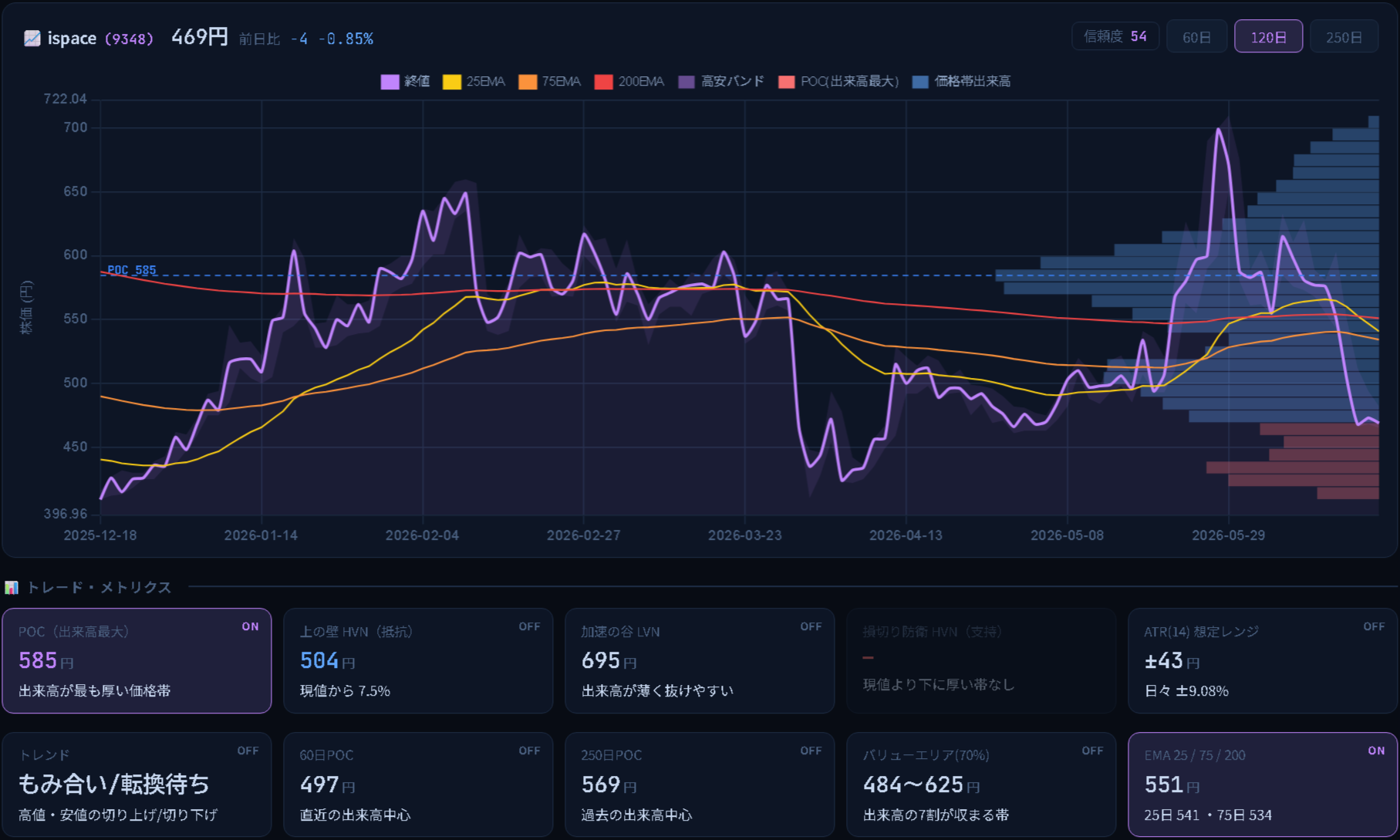The image size is (1400, 840).
Task: Enable the 上の壁 HVN（抵抗）card
Action: pyautogui.click(x=418, y=661)
